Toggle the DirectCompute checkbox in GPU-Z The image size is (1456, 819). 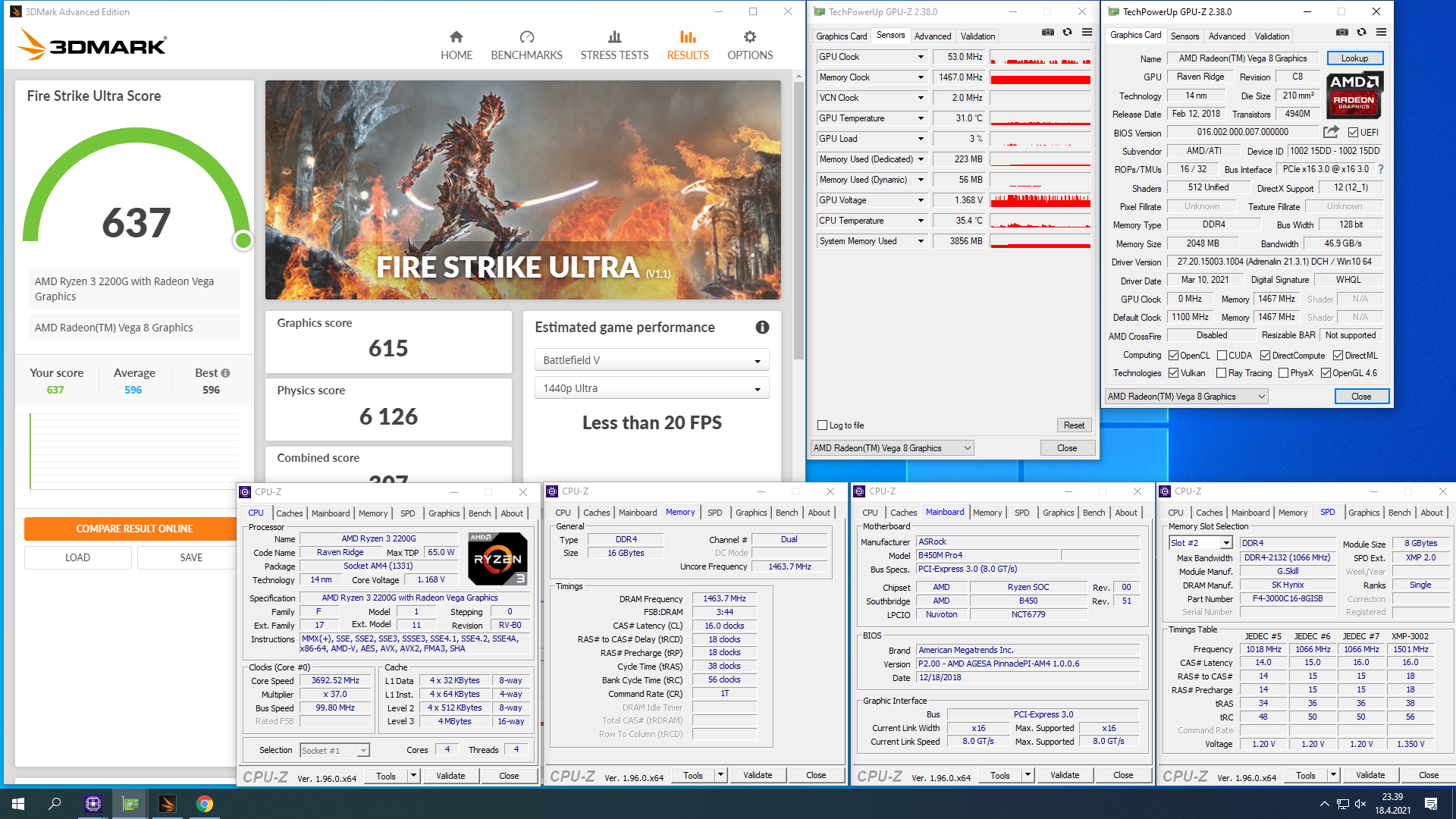pyautogui.click(x=1265, y=356)
